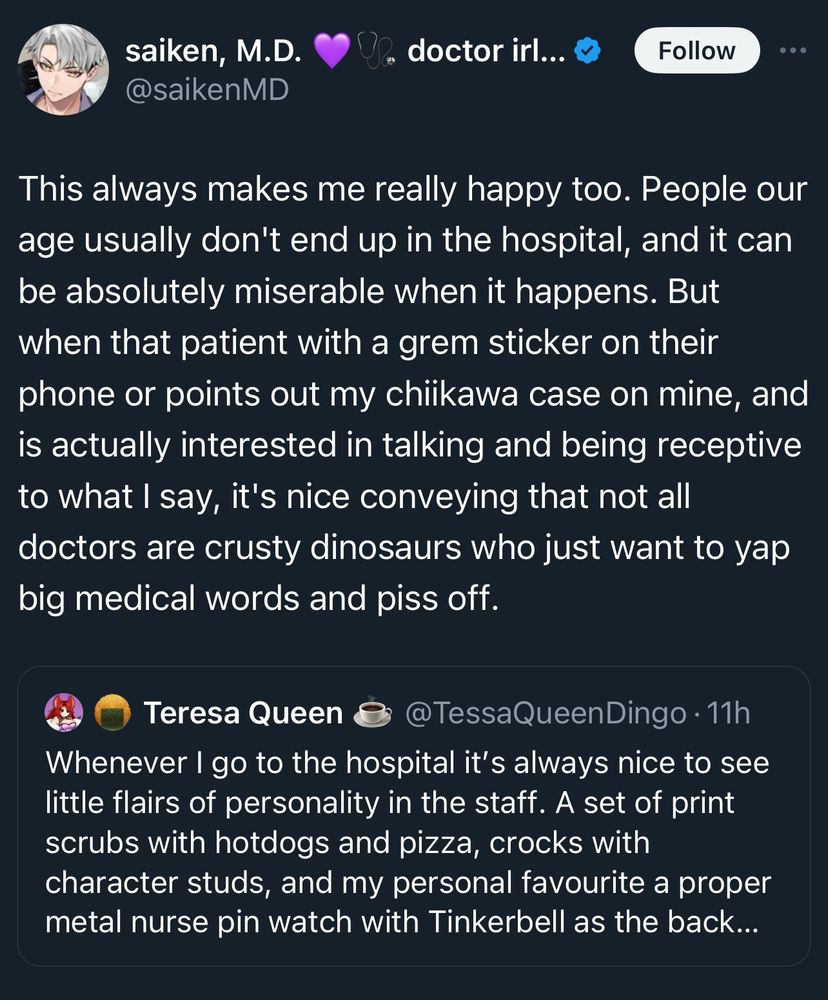Image resolution: width=828 pixels, height=1000 pixels.
Task: Open the @saikenMD handle
Action: [x=207, y=90]
